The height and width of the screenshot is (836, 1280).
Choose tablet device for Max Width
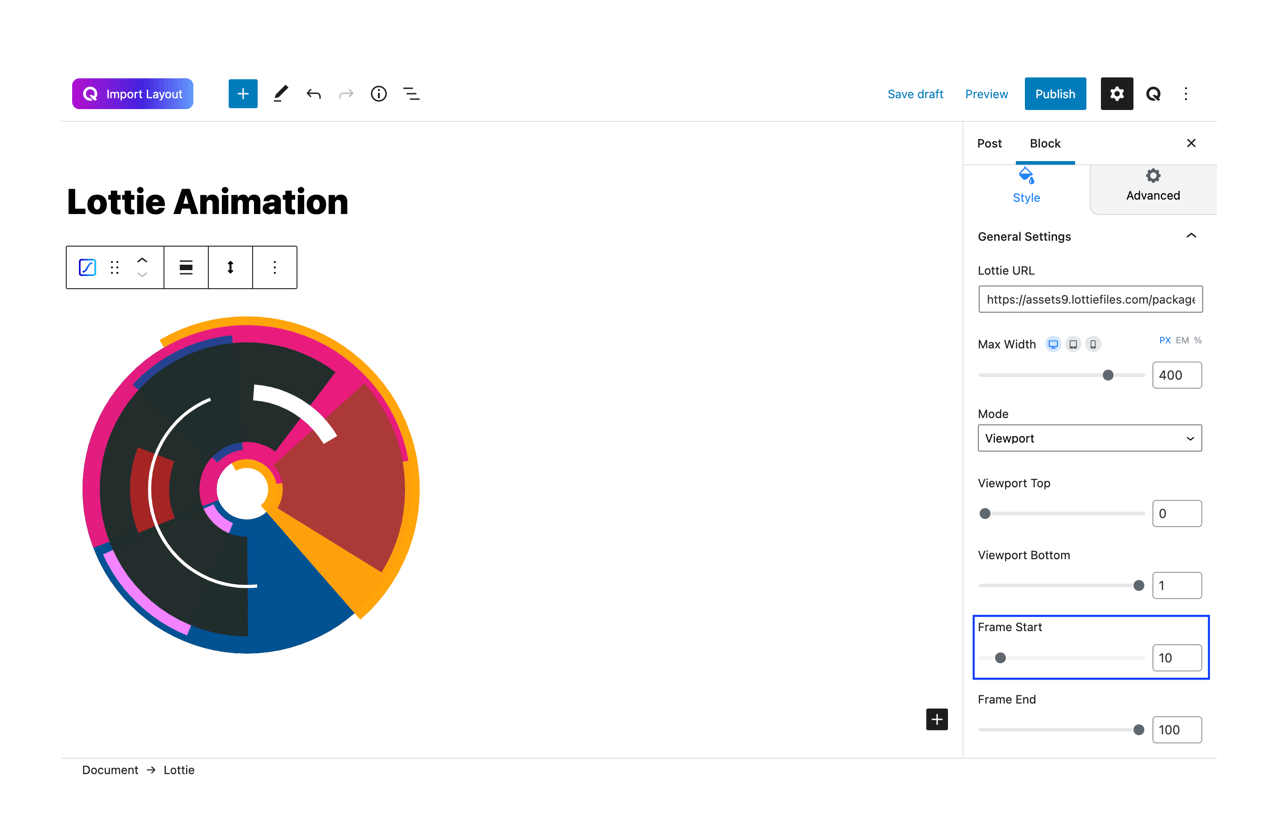pos(1073,344)
